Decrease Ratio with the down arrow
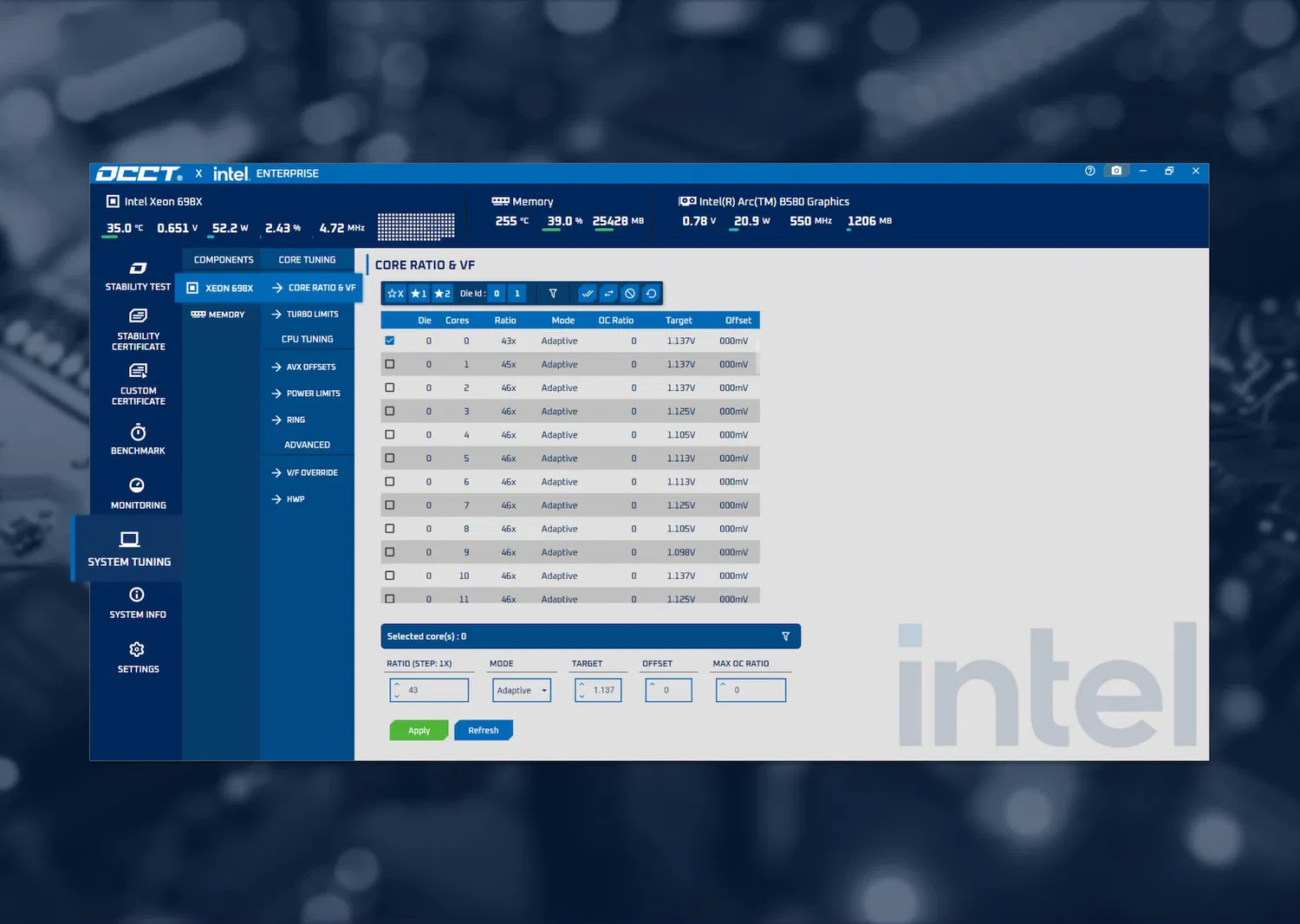 (x=397, y=695)
